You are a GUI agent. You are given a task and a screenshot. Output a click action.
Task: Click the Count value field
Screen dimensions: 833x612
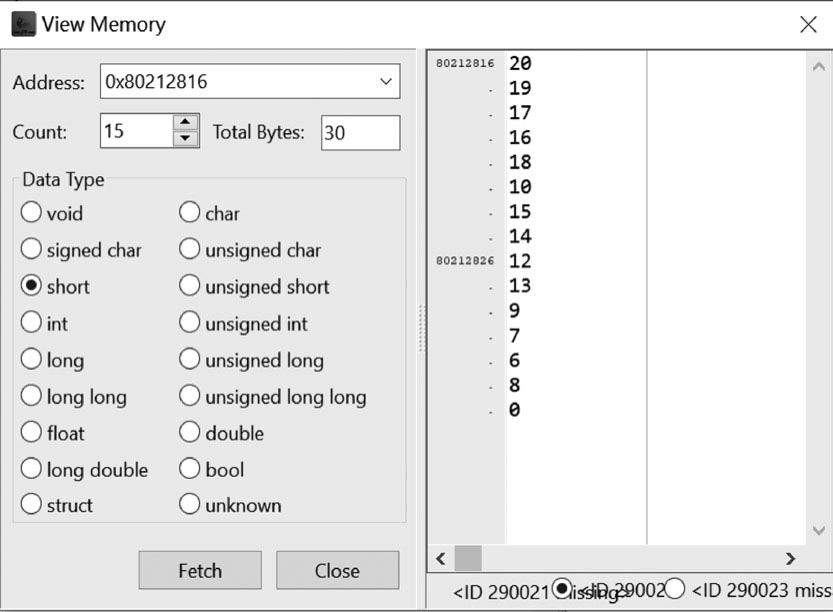point(137,131)
